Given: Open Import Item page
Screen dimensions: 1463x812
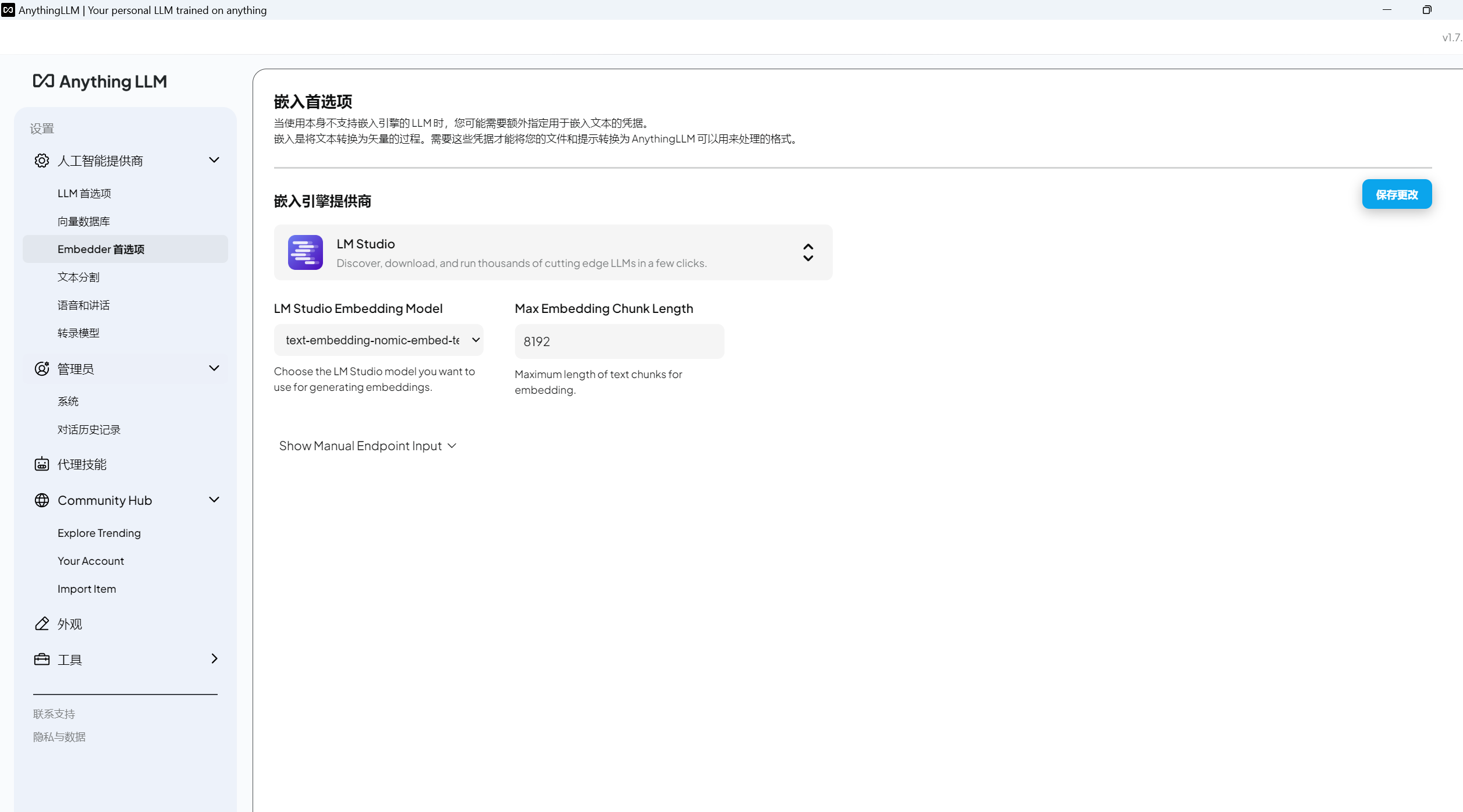Looking at the screenshot, I should point(87,589).
